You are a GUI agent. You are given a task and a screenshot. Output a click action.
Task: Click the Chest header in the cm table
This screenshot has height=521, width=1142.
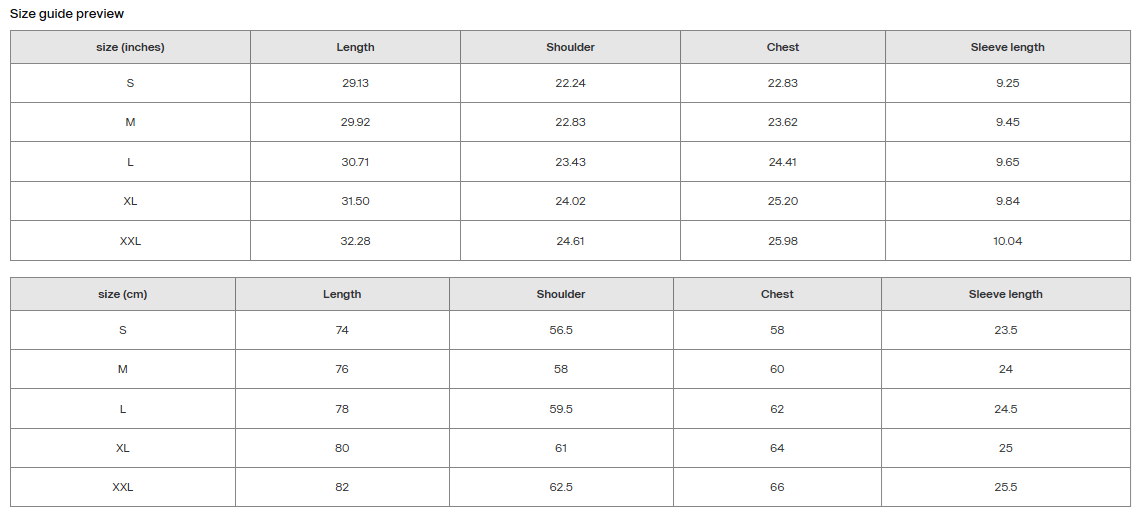pos(777,294)
